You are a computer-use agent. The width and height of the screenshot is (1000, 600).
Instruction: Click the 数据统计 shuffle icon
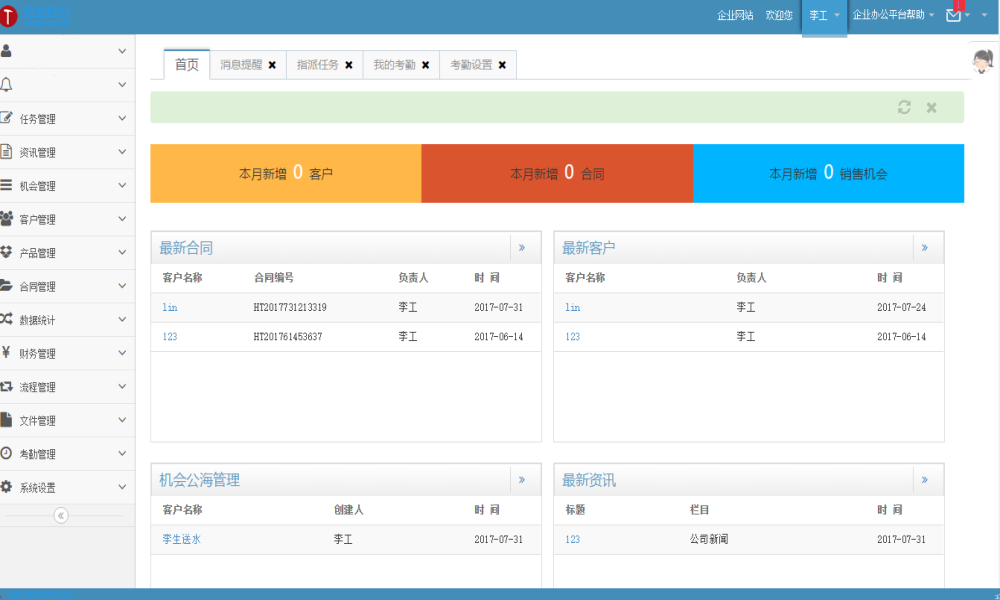click(6, 319)
